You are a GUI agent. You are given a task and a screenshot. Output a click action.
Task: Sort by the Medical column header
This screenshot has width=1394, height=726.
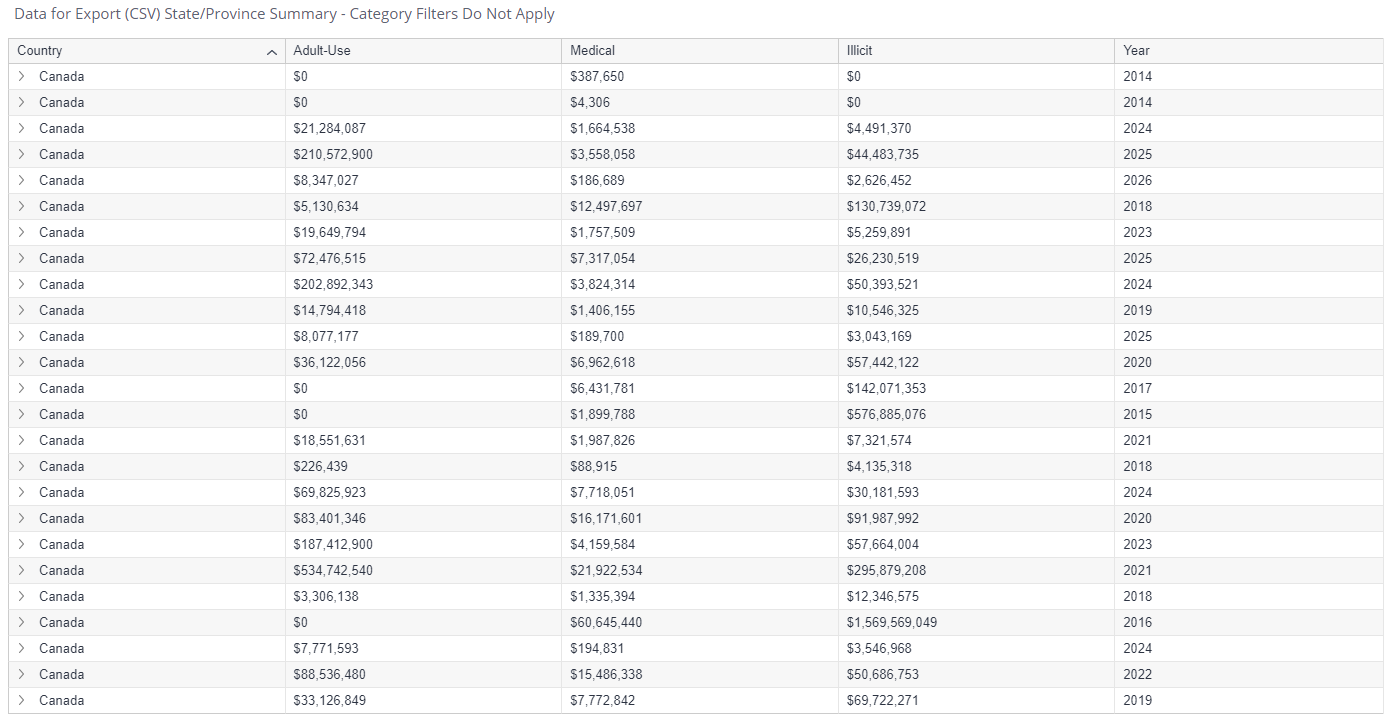point(592,51)
